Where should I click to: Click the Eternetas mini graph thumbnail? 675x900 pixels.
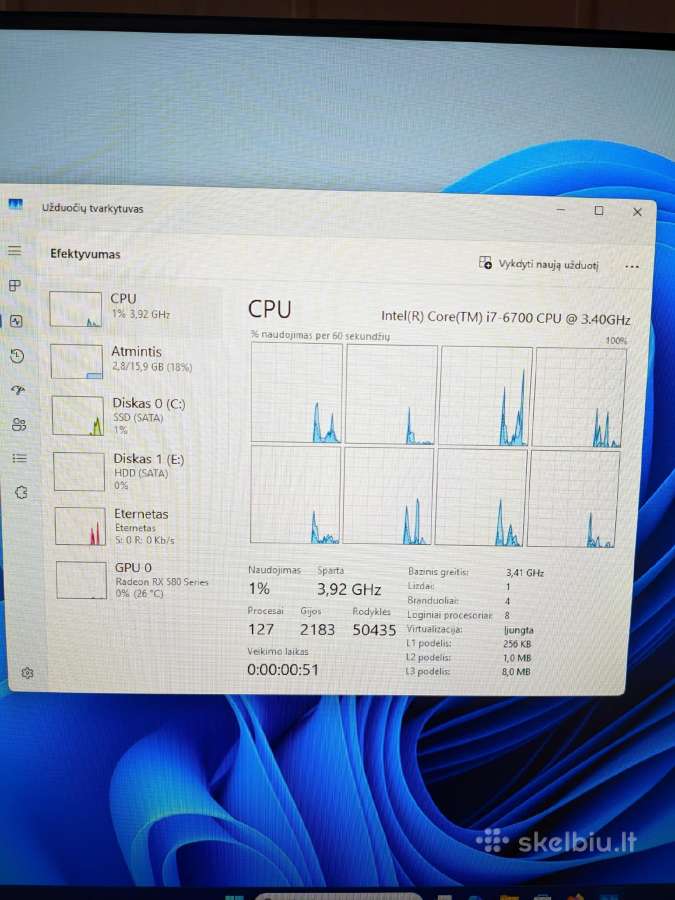pyautogui.click(x=80, y=526)
